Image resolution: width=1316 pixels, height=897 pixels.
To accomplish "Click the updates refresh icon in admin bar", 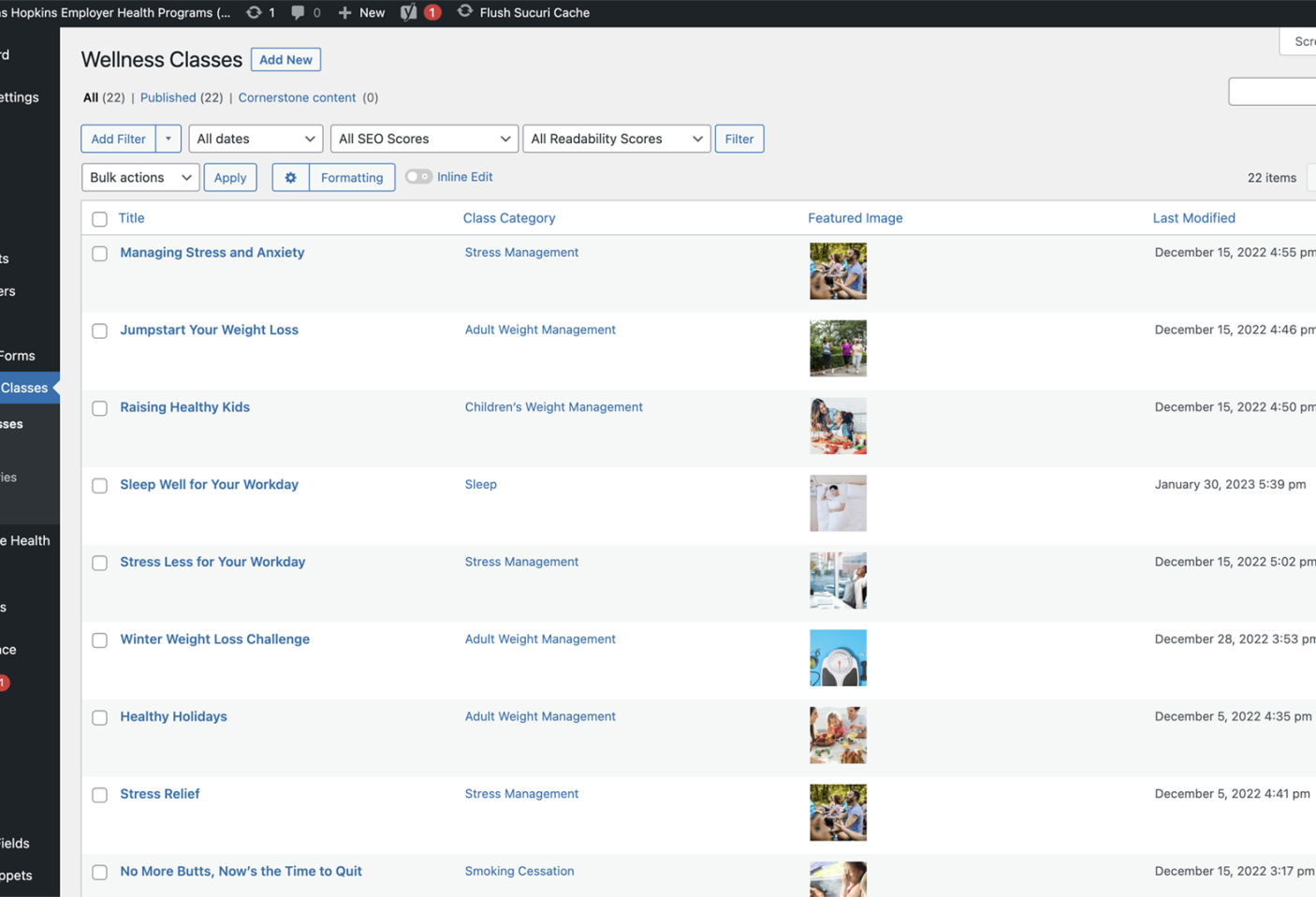I will pos(254,12).
